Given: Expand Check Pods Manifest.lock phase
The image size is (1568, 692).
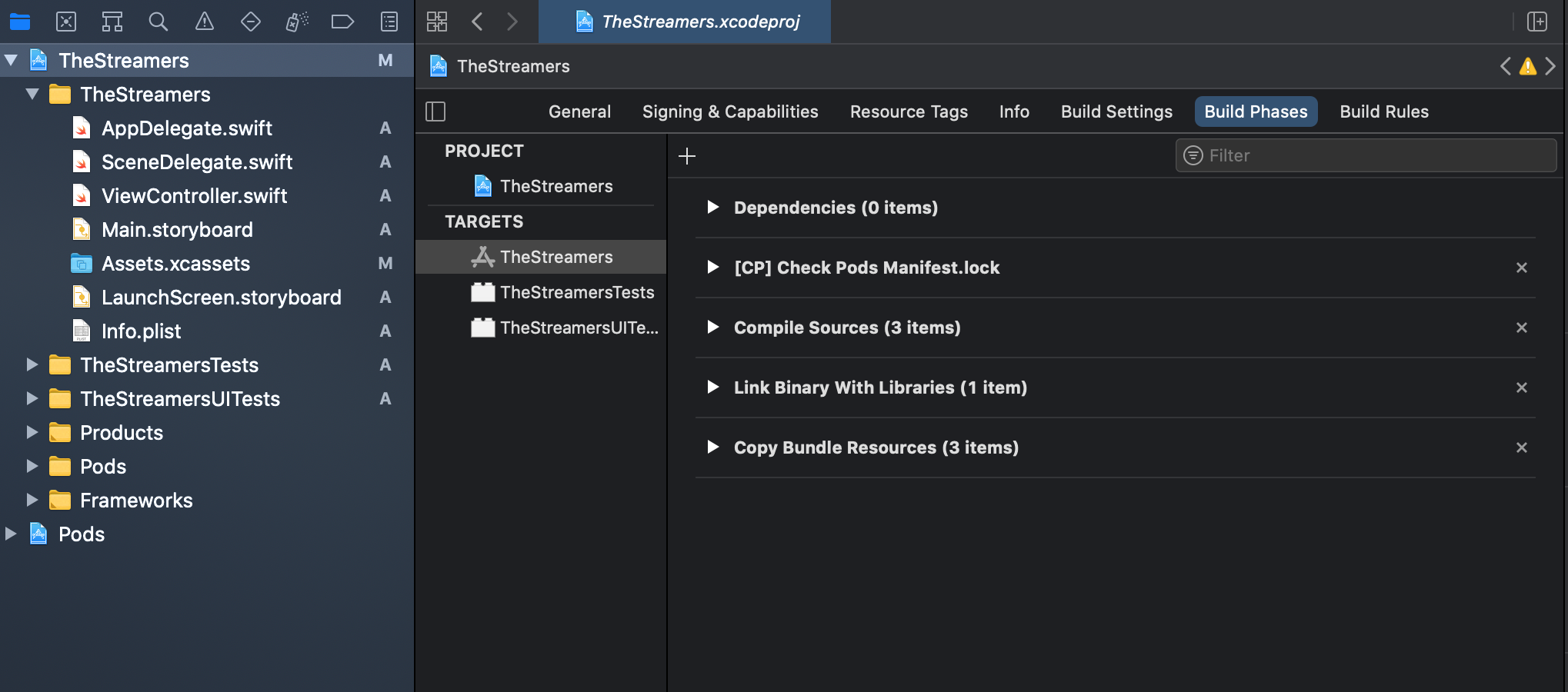Looking at the screenshot, I should (713, 267).
